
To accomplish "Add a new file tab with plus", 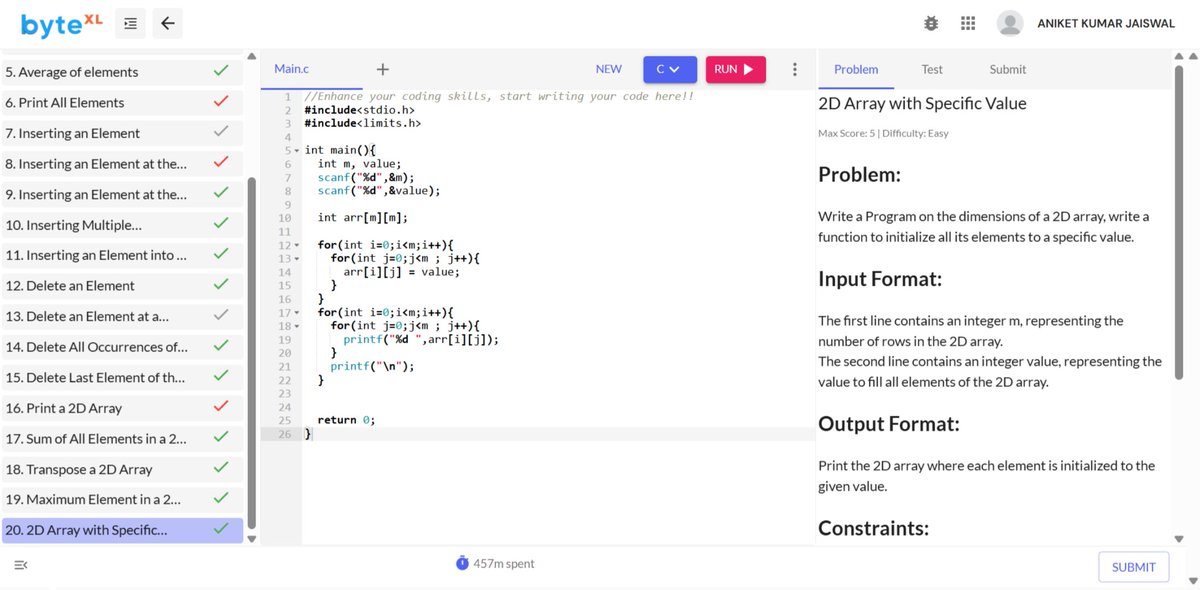I will click(x=382, y=69).
